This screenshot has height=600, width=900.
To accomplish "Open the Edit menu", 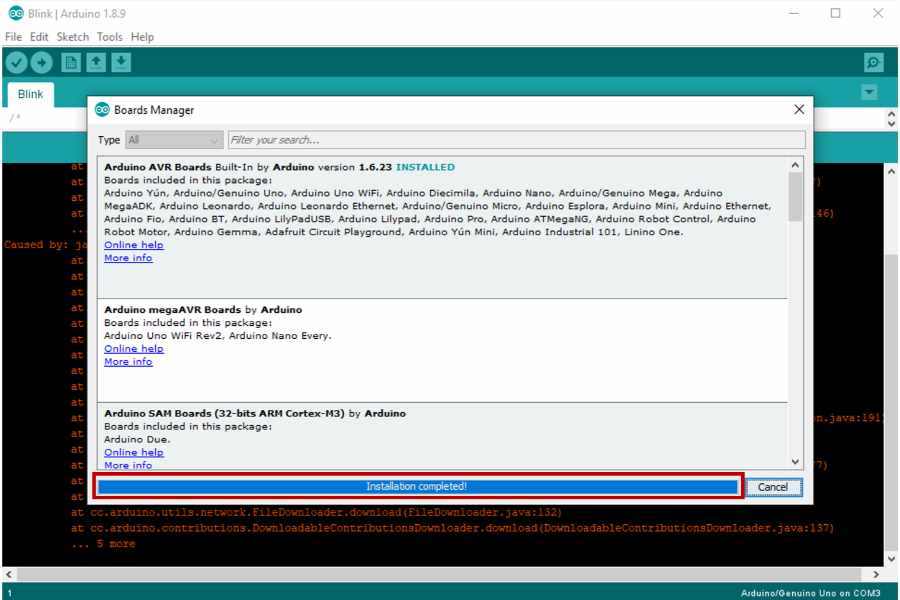I will point(39,37).
